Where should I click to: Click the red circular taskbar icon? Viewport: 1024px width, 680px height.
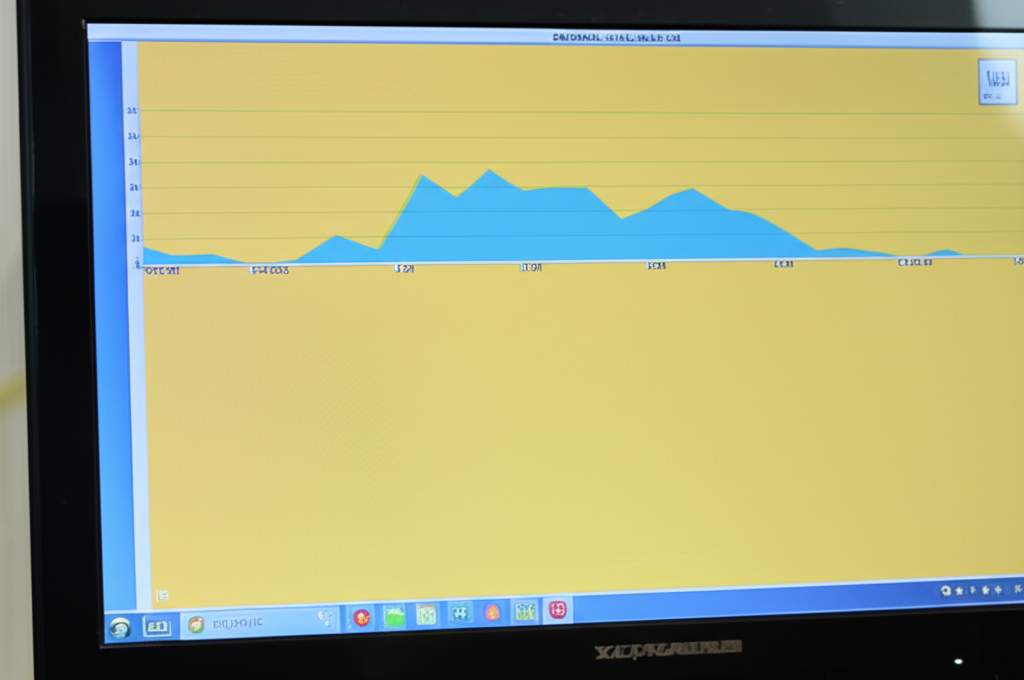point(361,617)
